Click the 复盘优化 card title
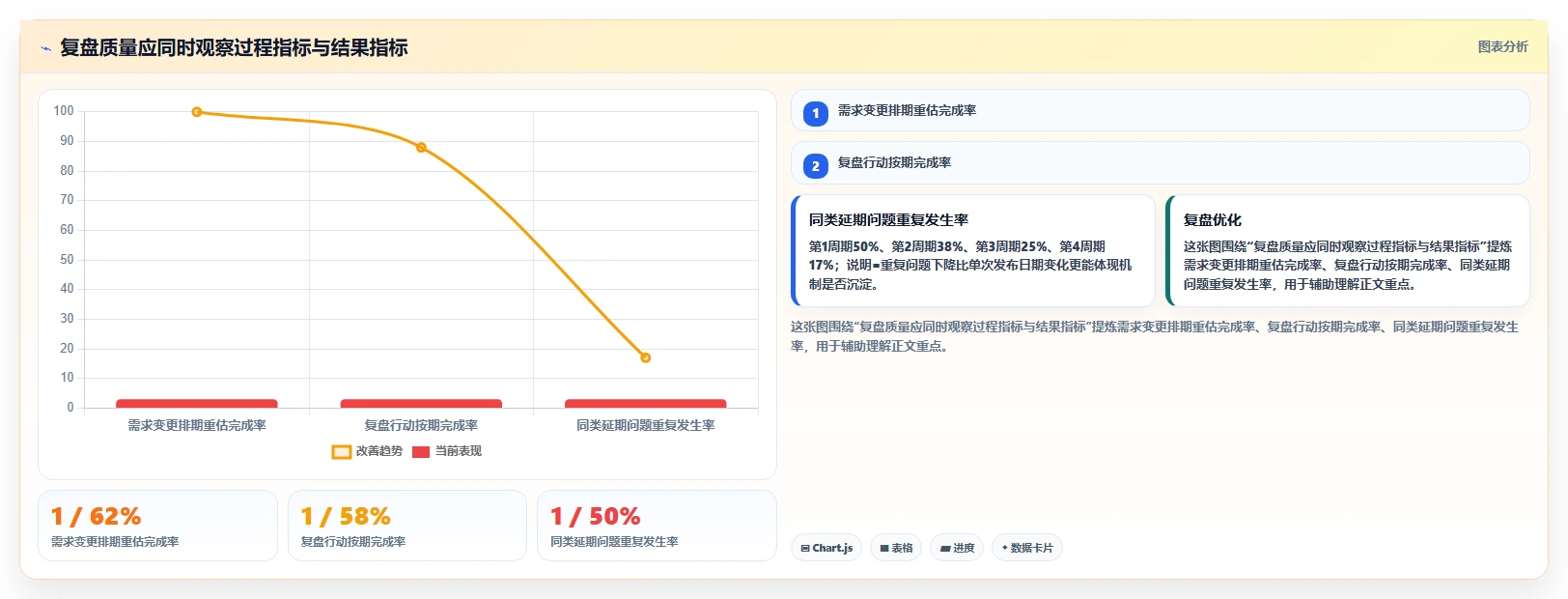1568x599 pixels. tap(1213, 220)
